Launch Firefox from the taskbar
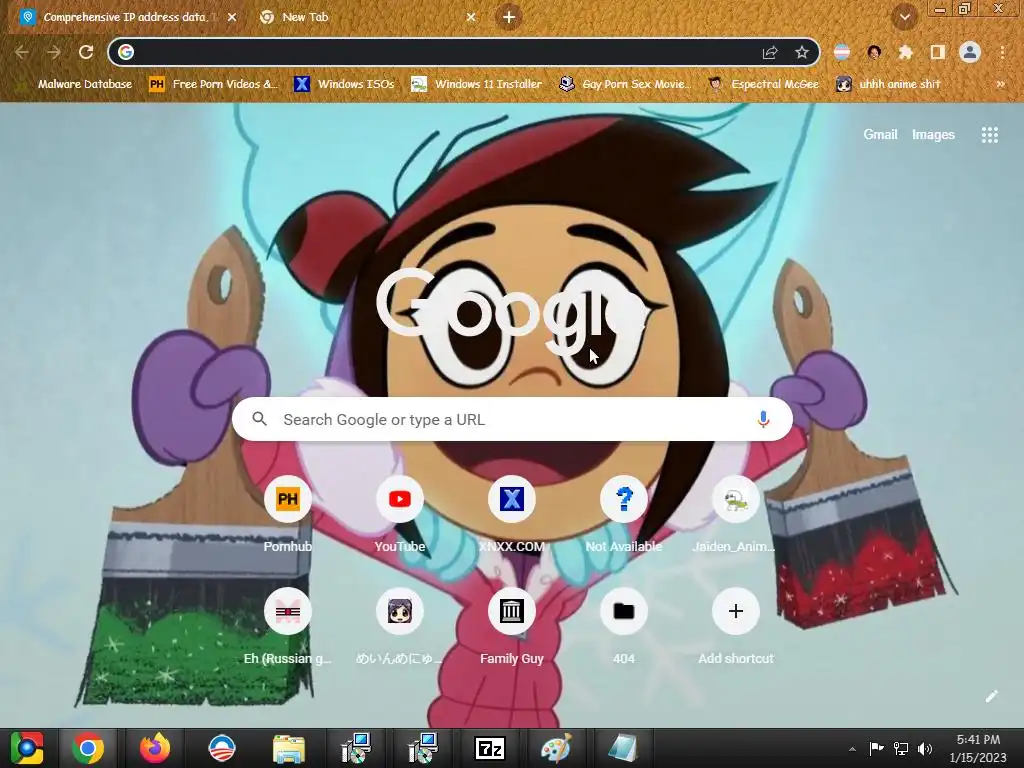The width and height of the screenshot is (1024, 768). 155,748
